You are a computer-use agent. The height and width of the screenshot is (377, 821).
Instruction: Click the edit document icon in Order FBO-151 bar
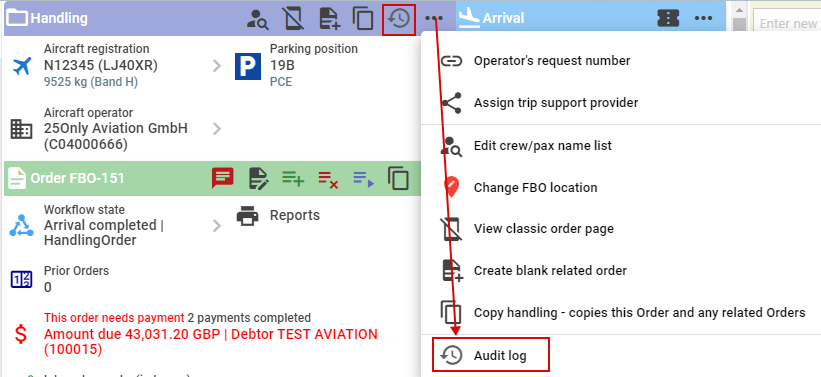258,178
